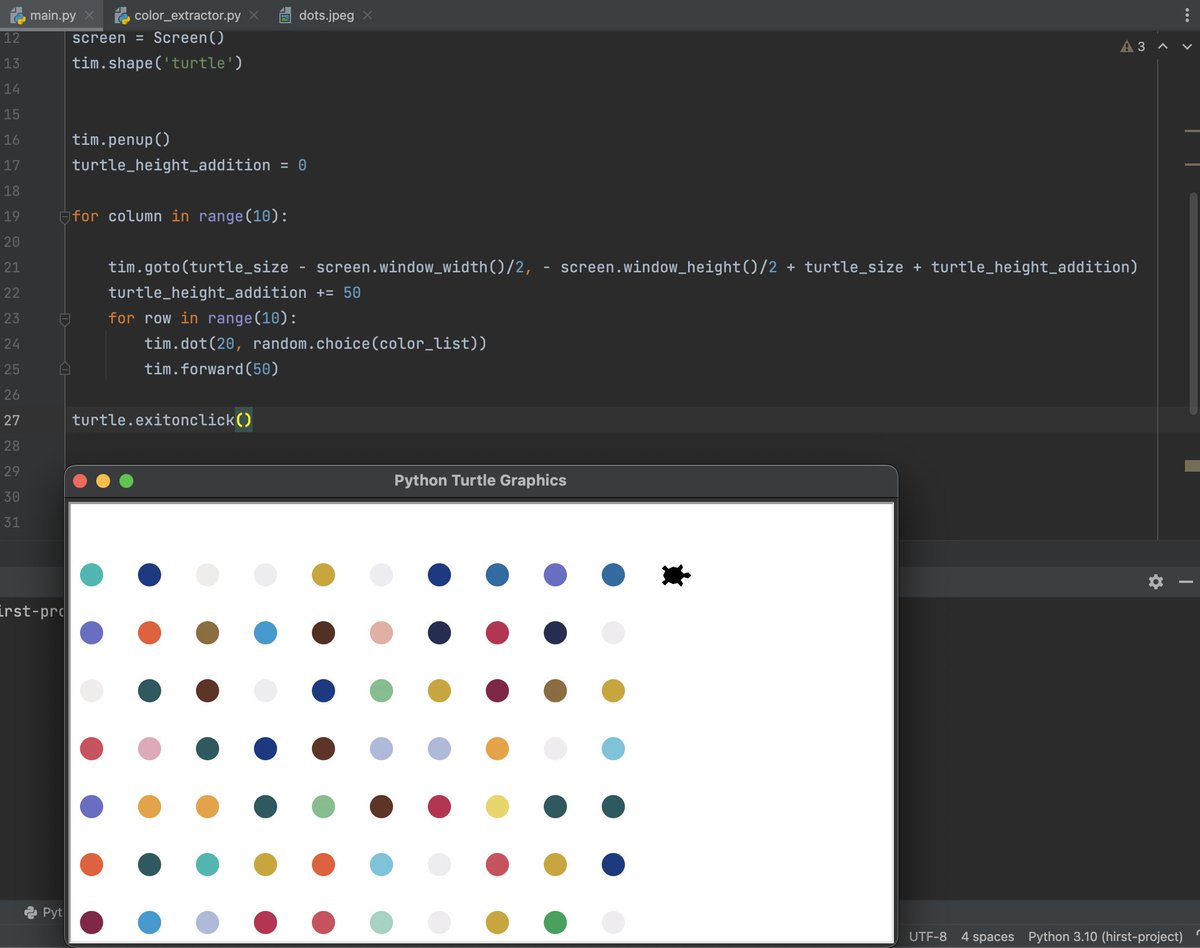
Task: Click the color_extractor.py Python file icon
Action: click(x=122, y=15)
